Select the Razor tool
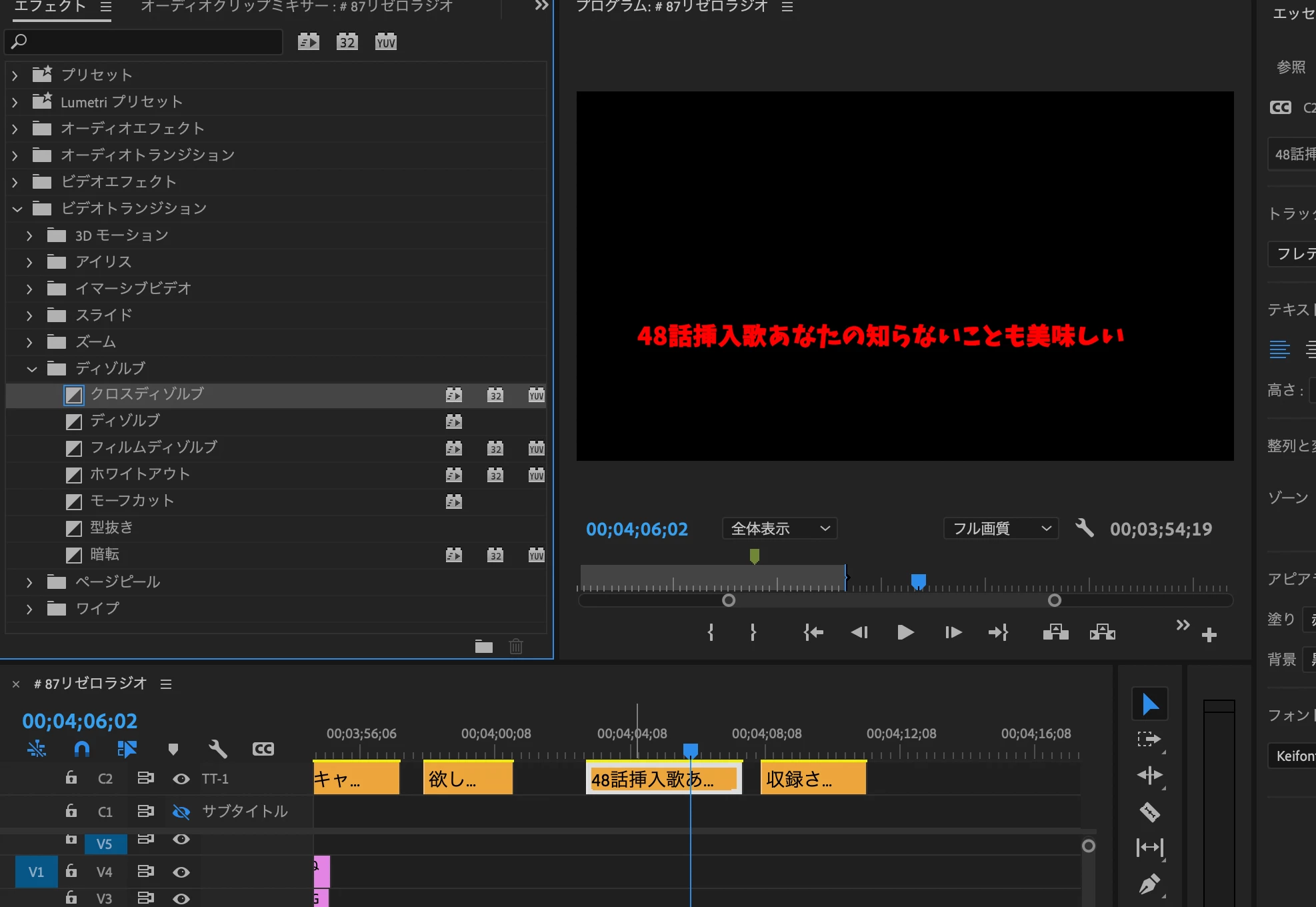This screenshot has width=1316, height=907. 1149,812
